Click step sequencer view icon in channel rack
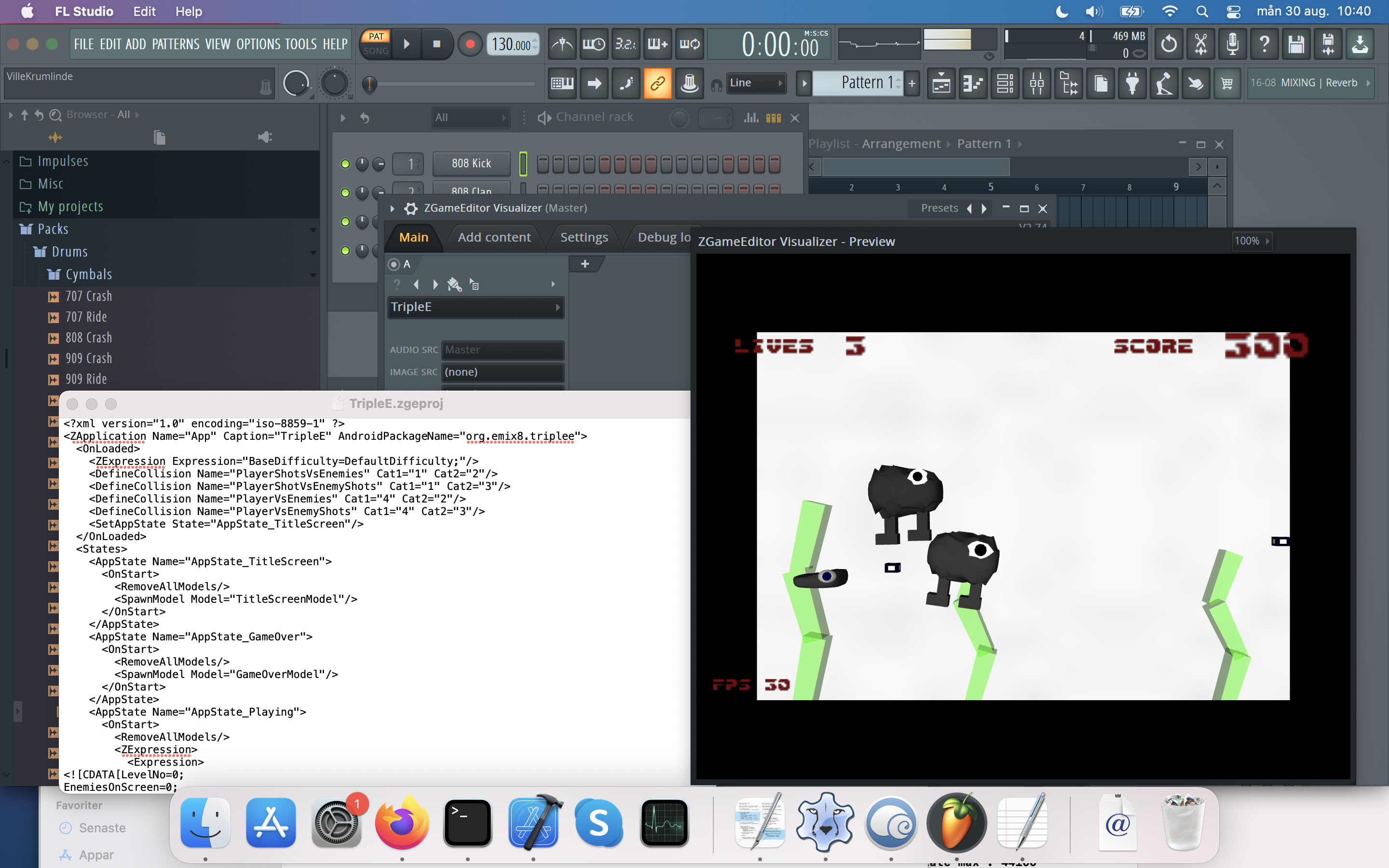This screenshot has height=868, width=1389. point(774,118)
